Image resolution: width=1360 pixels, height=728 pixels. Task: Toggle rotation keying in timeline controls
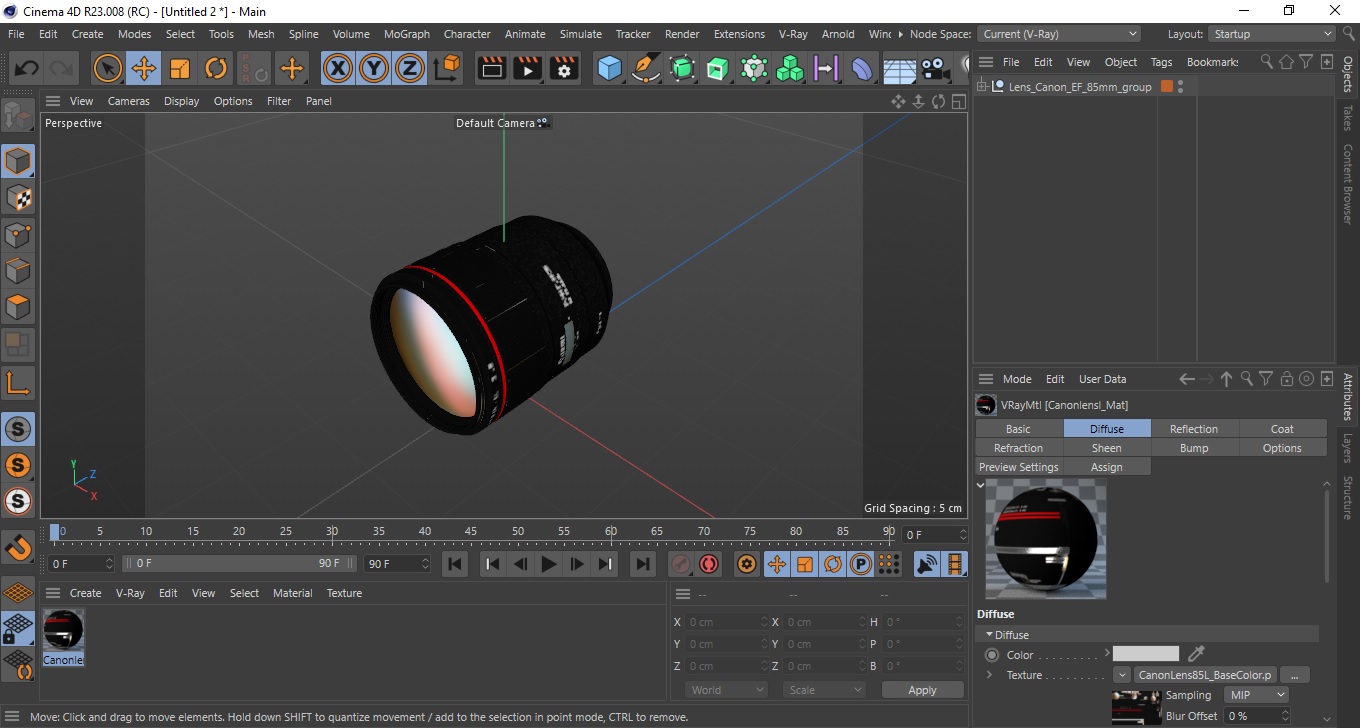point(833,564)
